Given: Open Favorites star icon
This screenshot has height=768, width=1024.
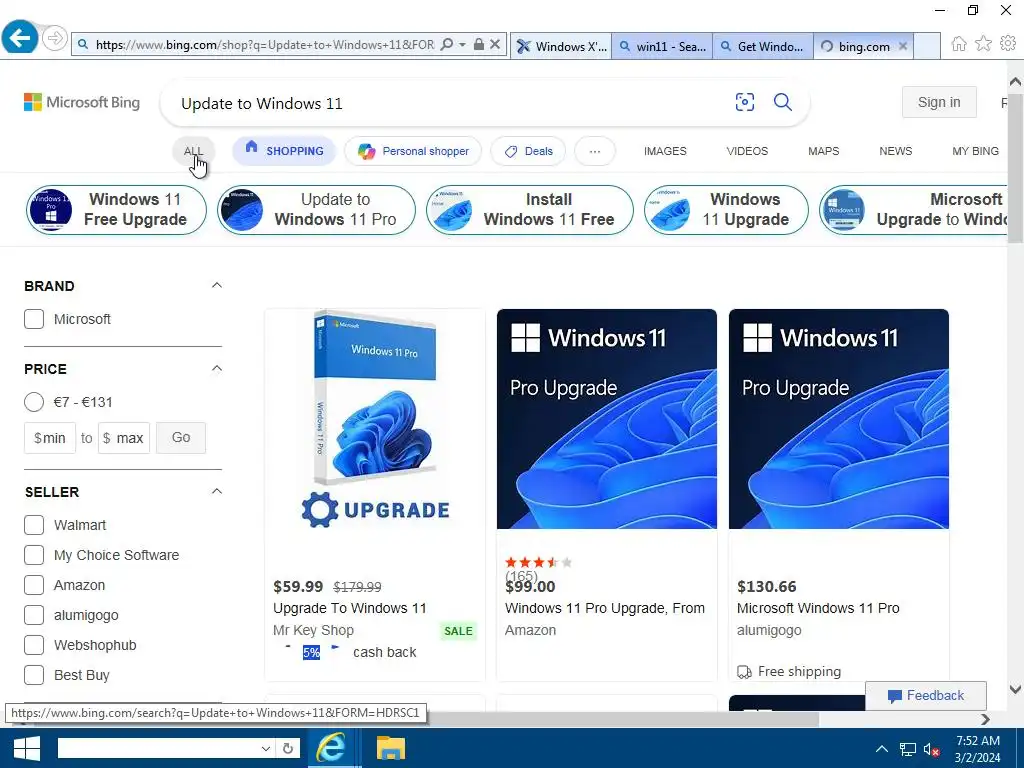Looking at the screenshot, I should [983, 44].
